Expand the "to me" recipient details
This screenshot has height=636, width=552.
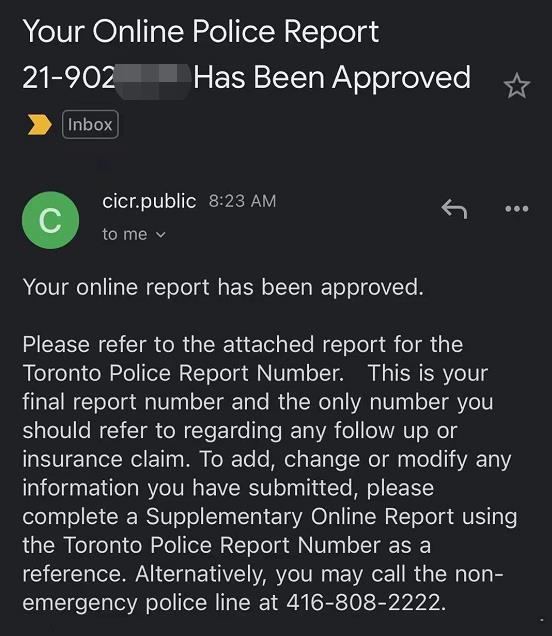tap(134, 234)
